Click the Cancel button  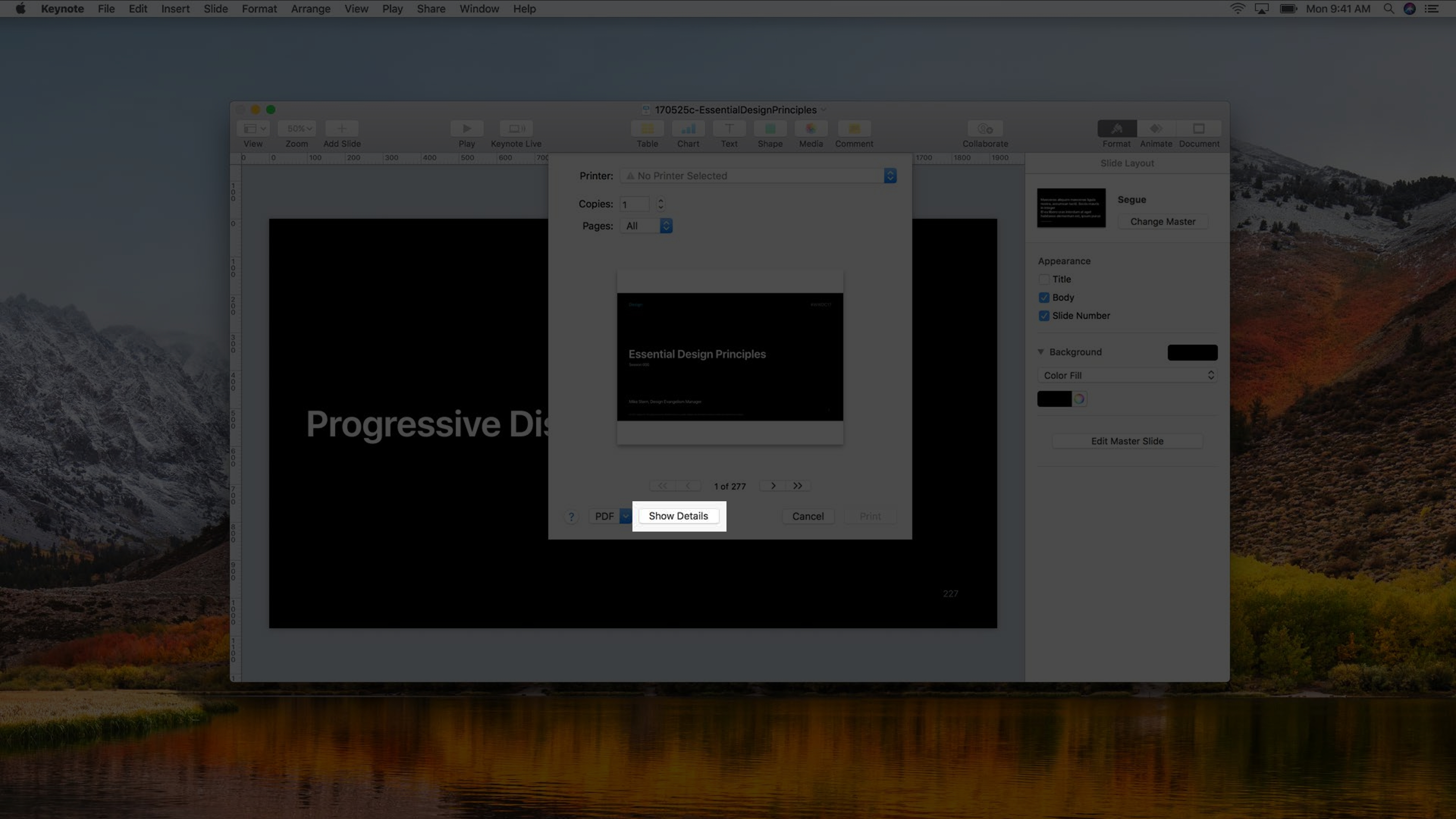click(x=808, y=516)
